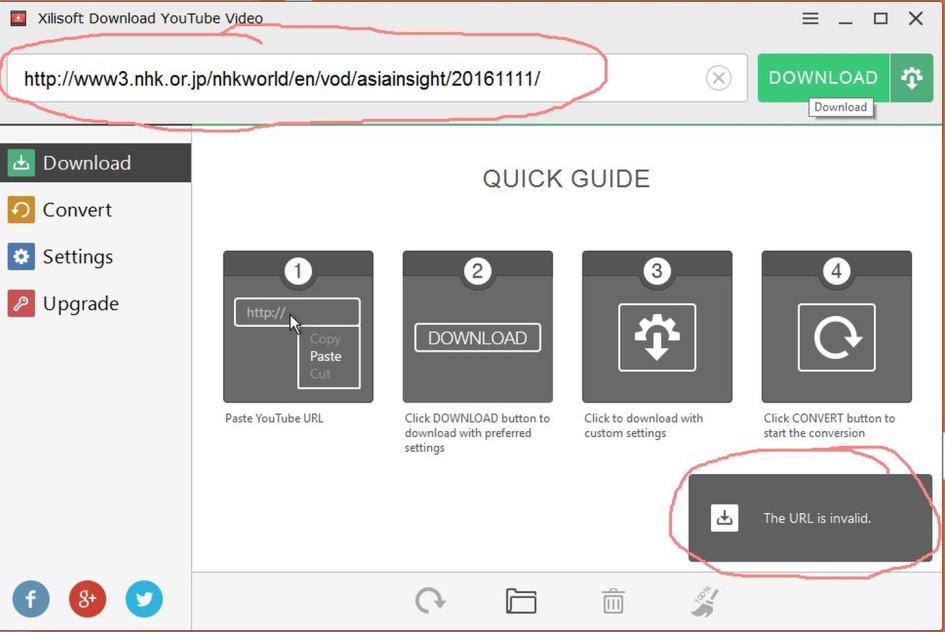Image resolution: width=945 pixels, height=632 pixels.
Task: Click the 'Click DOWNLOAD button to download' caption
Action: tap(477, 433)
